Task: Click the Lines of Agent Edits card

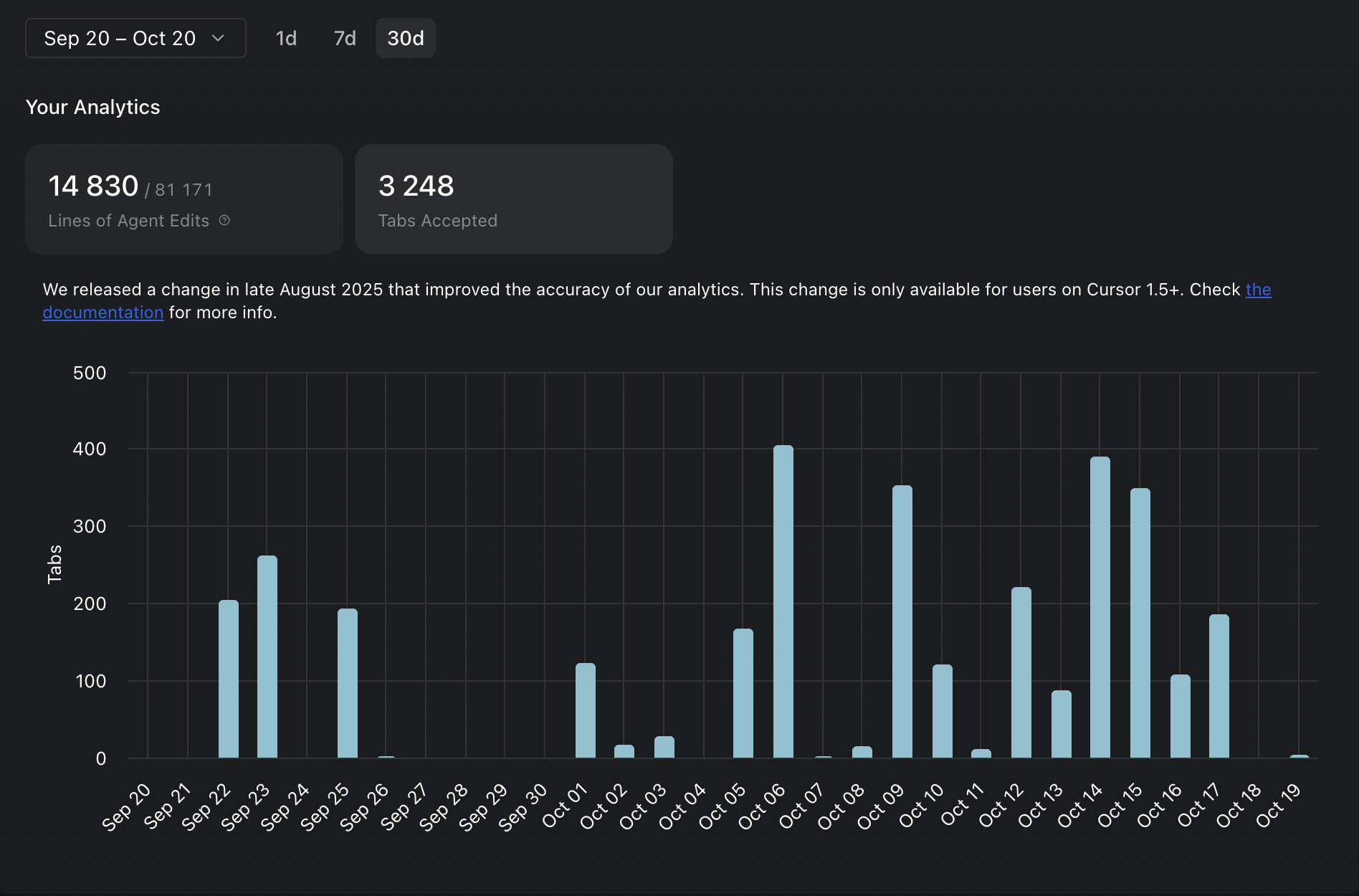Action: point(184,199)
